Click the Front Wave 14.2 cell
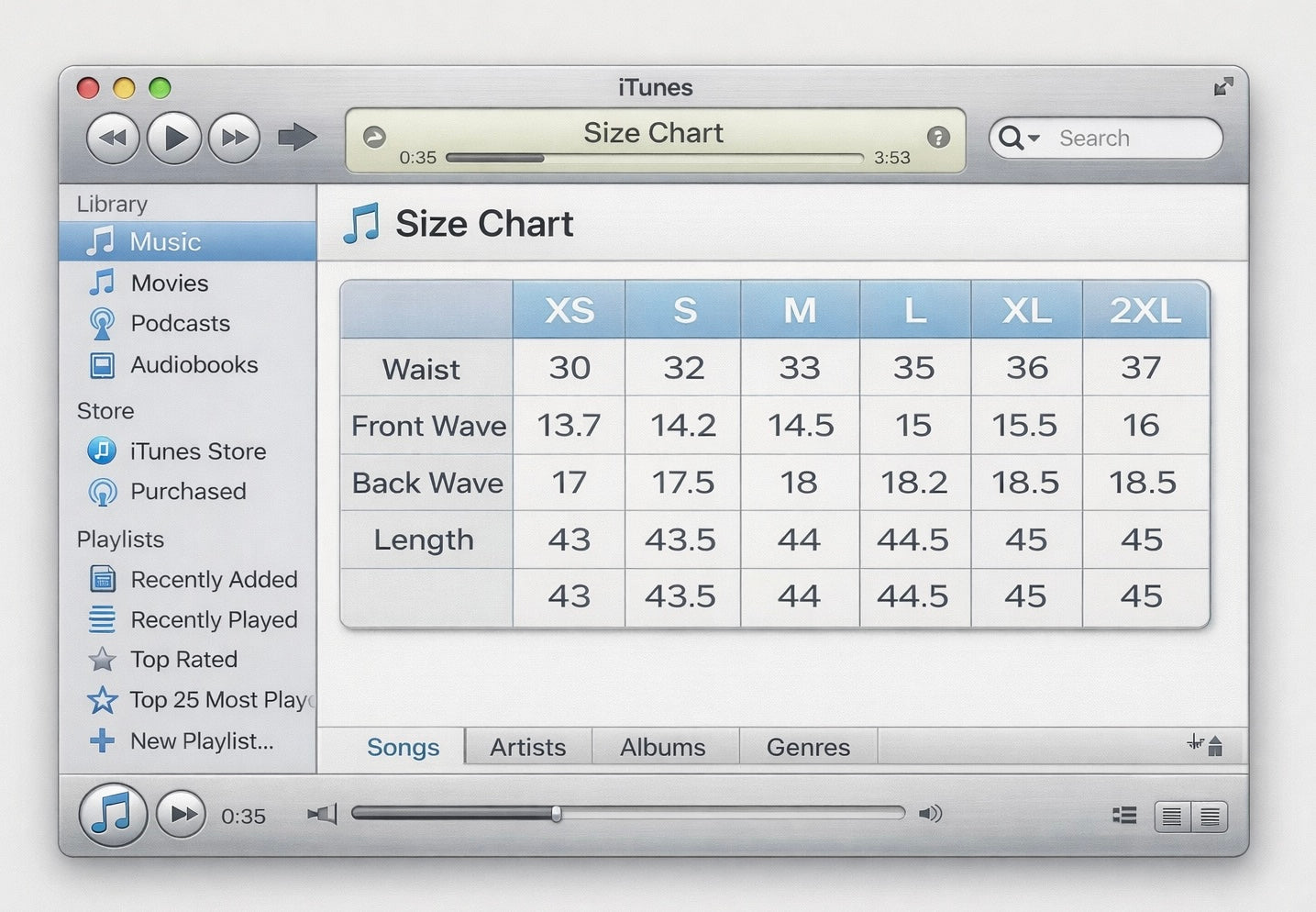 click(683, 425)
